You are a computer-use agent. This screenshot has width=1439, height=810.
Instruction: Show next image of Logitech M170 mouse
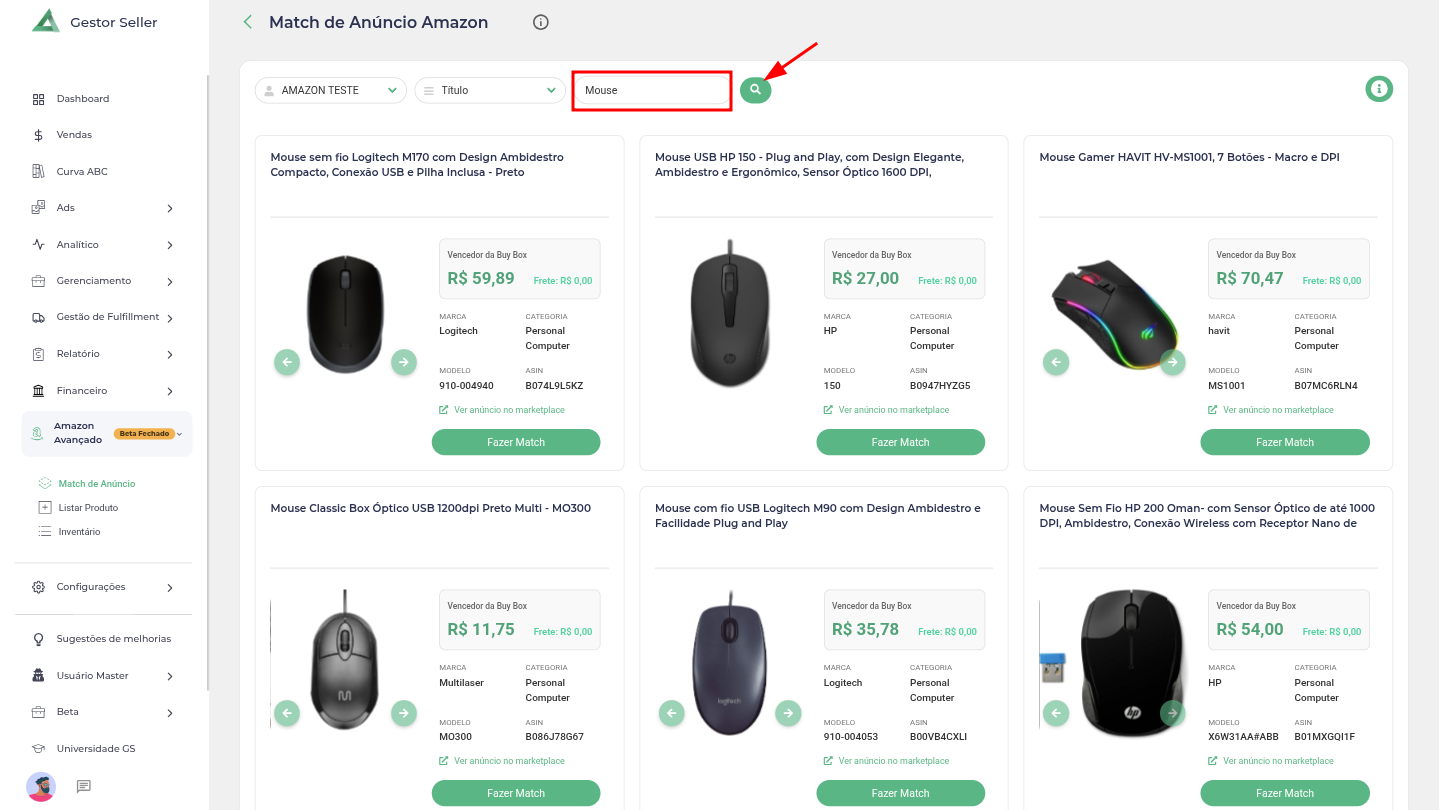point(404,362)
